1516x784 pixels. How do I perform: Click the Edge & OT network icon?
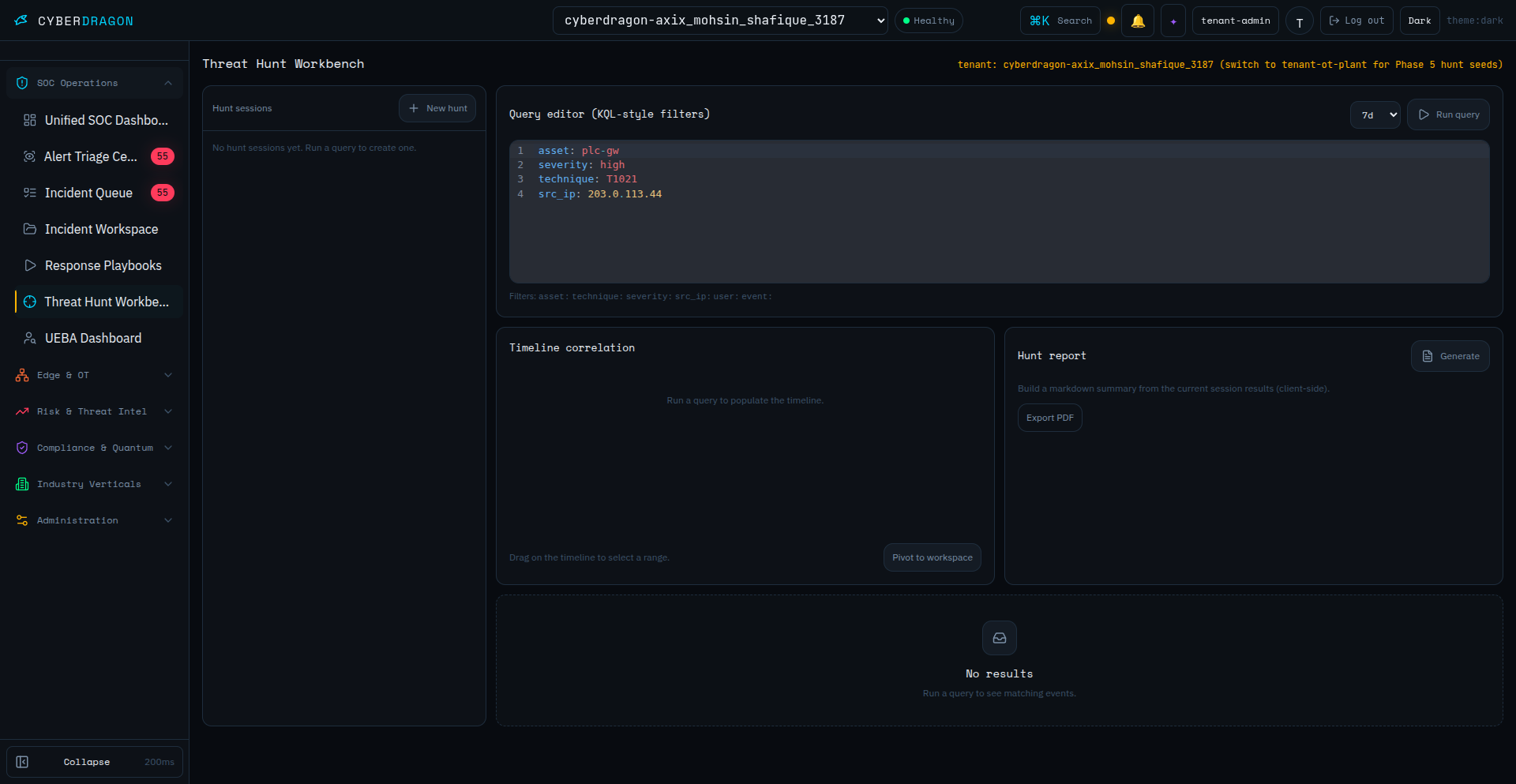point(22,375)
